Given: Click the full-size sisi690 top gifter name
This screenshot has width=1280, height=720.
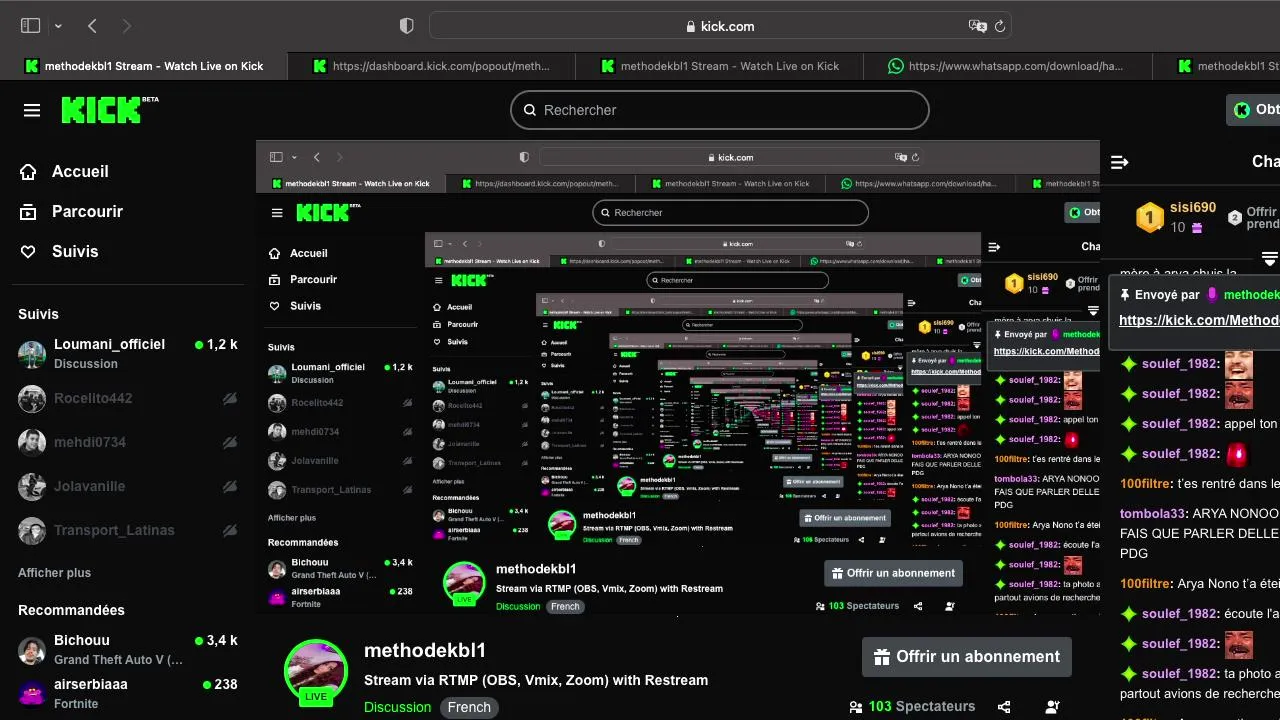Looking at the screenshot, I should (1193, 207).
